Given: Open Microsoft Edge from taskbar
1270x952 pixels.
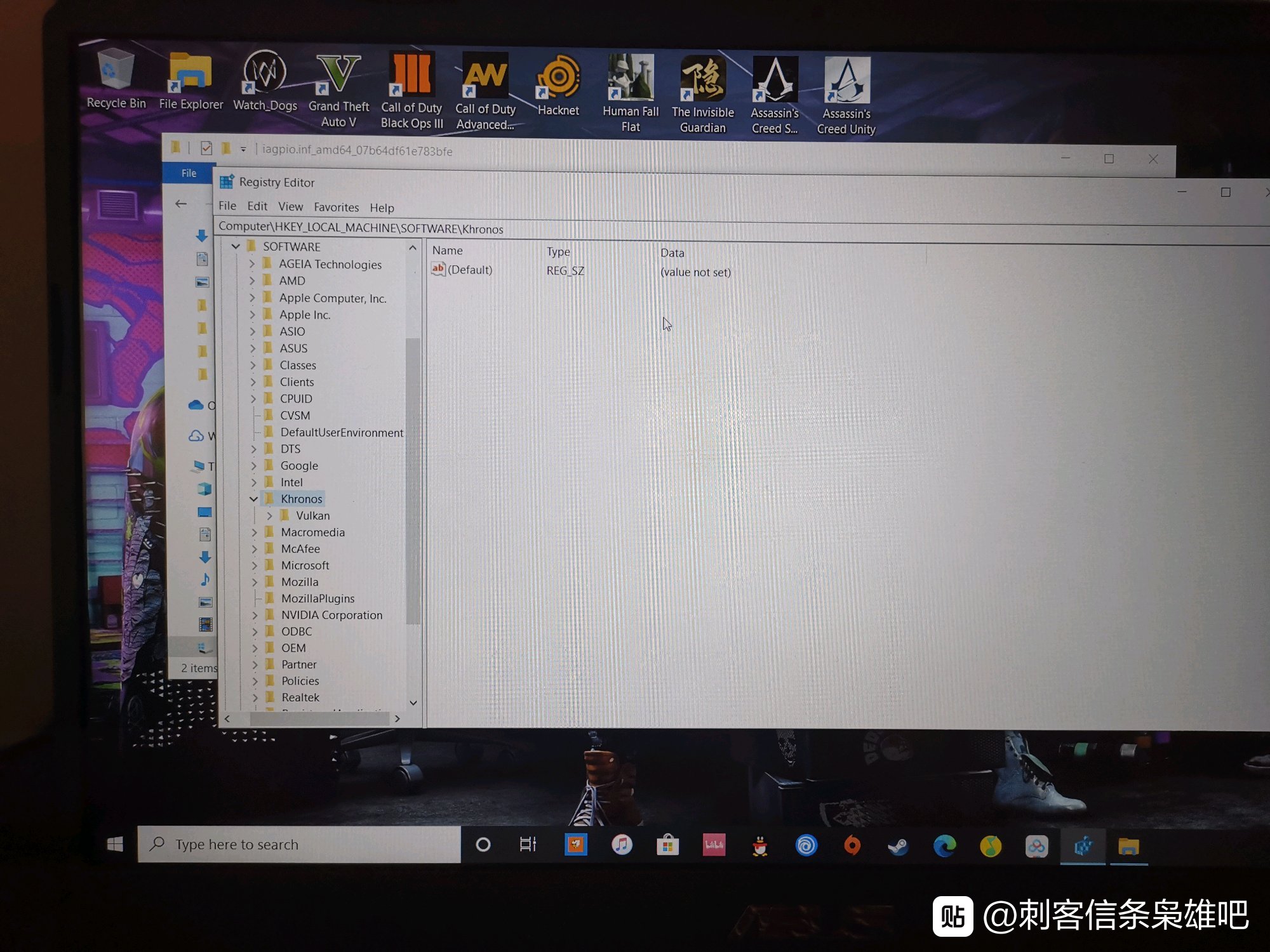Looking at the screenshot, I should 944,847.
